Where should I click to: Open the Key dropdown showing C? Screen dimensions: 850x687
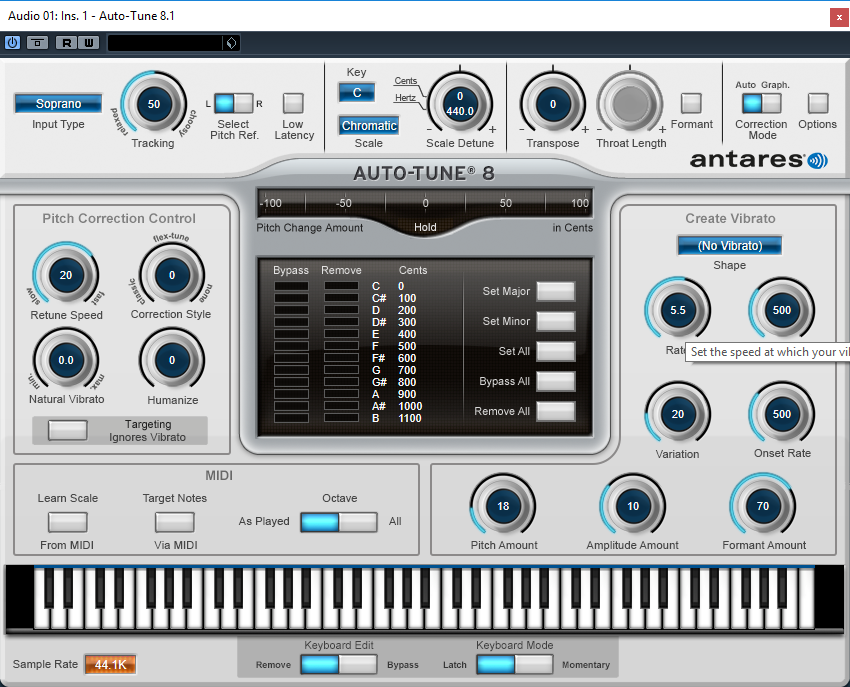pyautogui.click(x=357, y=93)
